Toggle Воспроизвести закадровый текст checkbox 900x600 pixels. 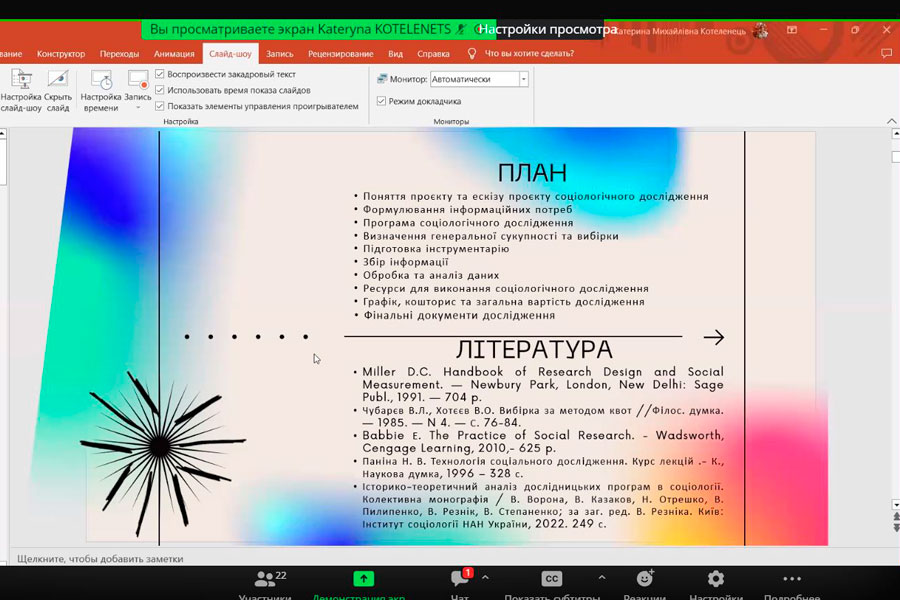click(x=160, y=74)
